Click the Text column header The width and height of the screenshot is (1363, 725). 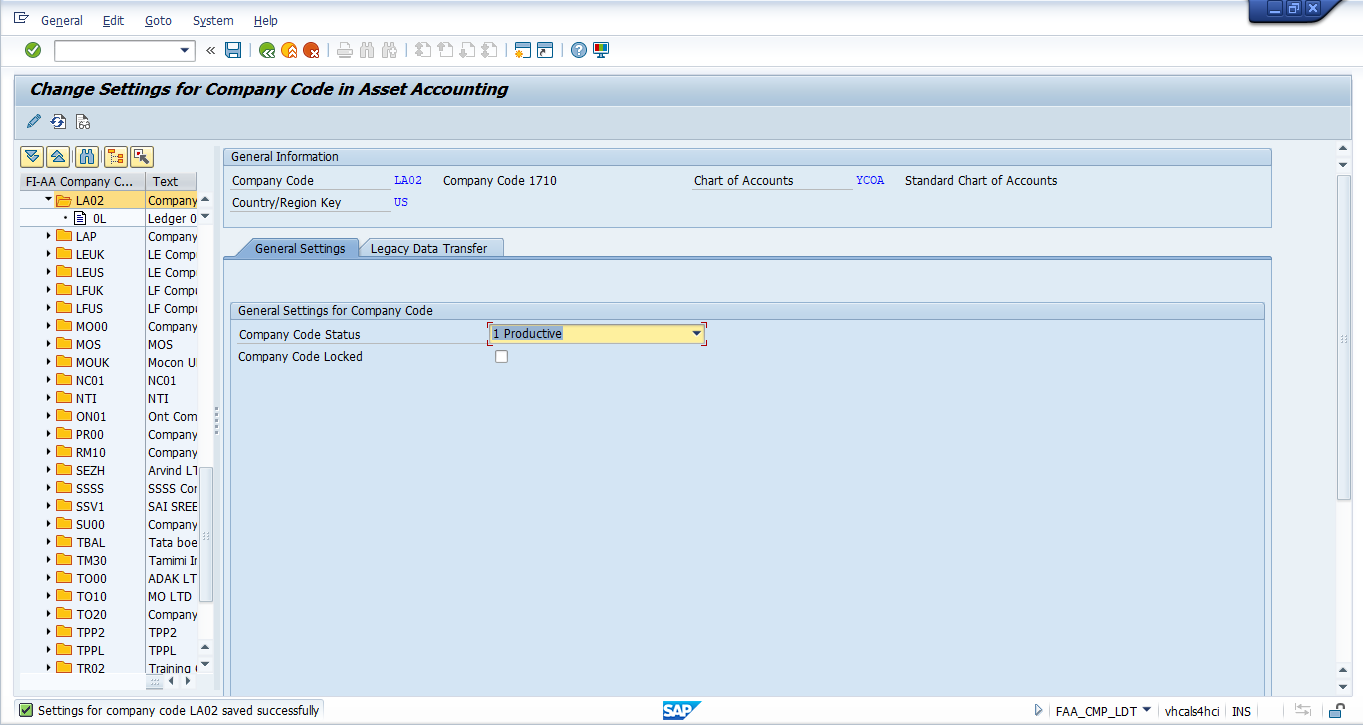[x=172, y=181]
